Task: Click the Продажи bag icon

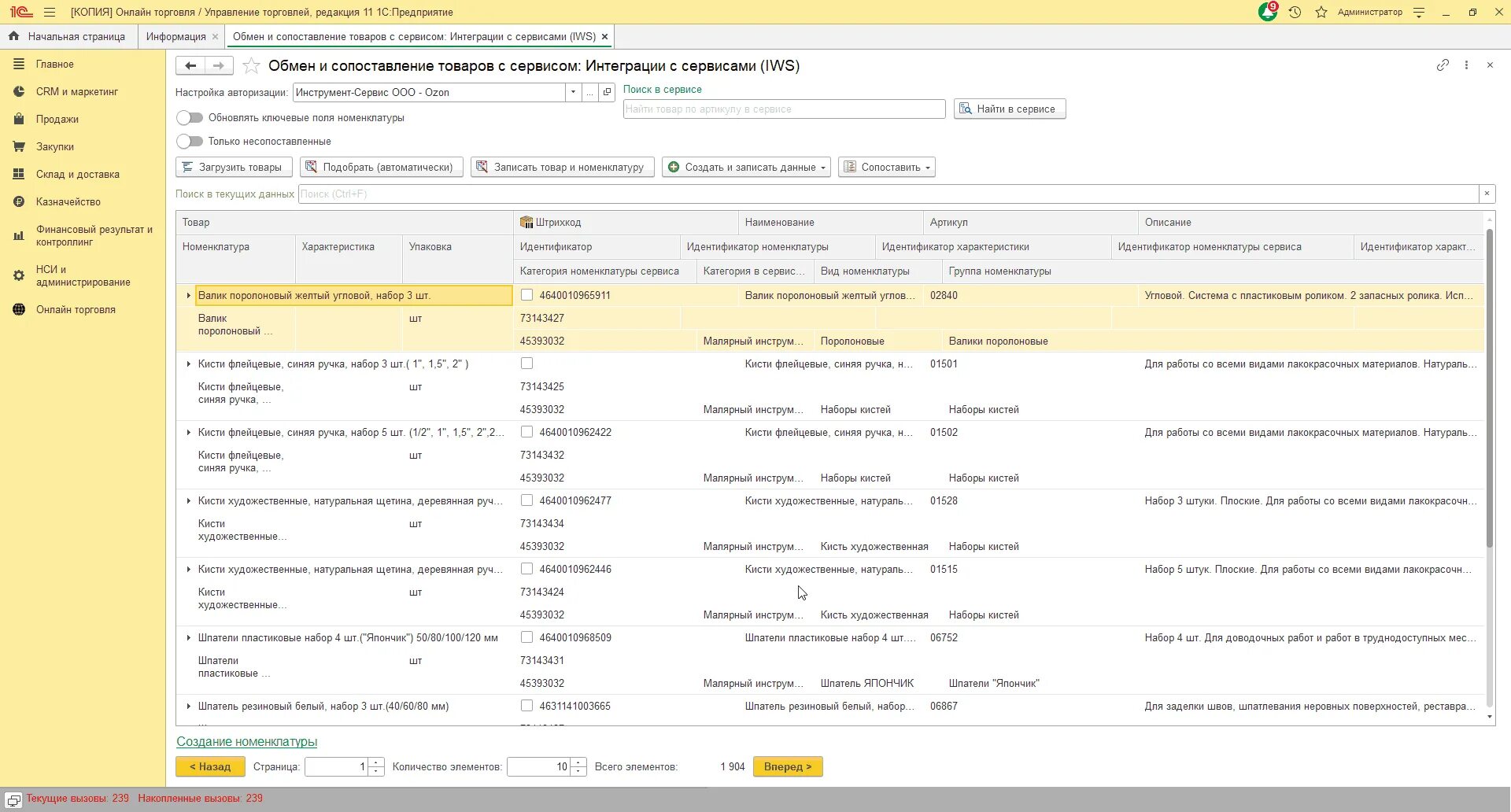Action: point(19,119)
